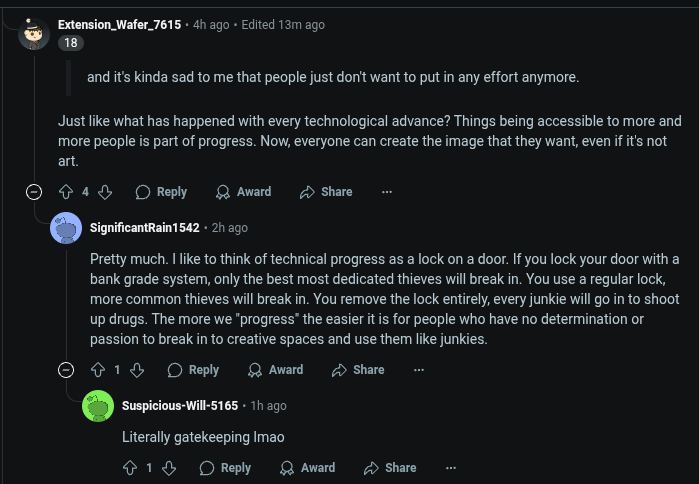The height and width of the screenshot is (484, 699).
Task: Downvote Suspicious-Will-5165's comment
Action: 169,468
